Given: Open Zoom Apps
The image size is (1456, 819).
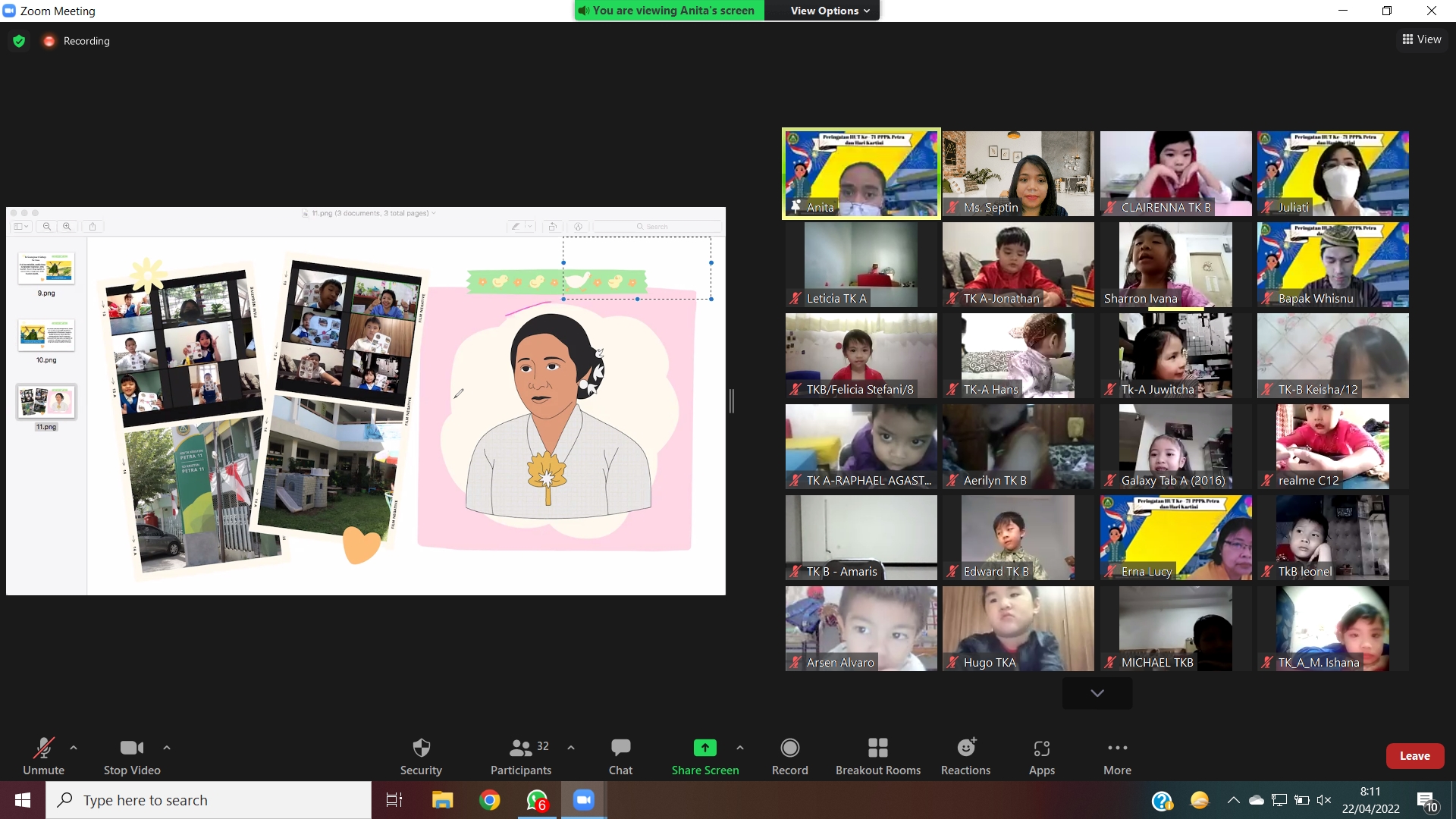Looking at the screenshot, I should pos(1042,756).
